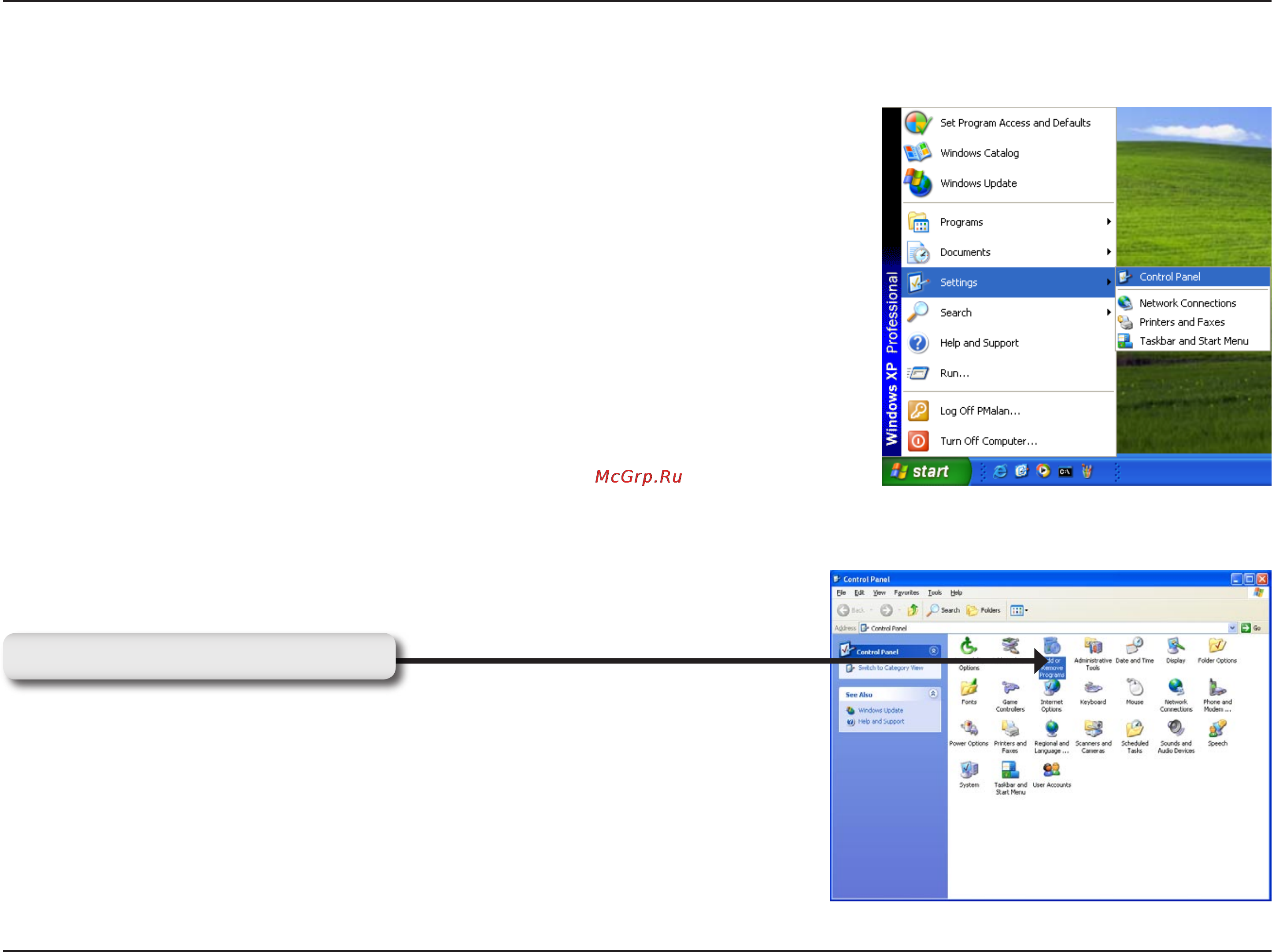Expand the Programs submenu arrow

pos(1109,222)
